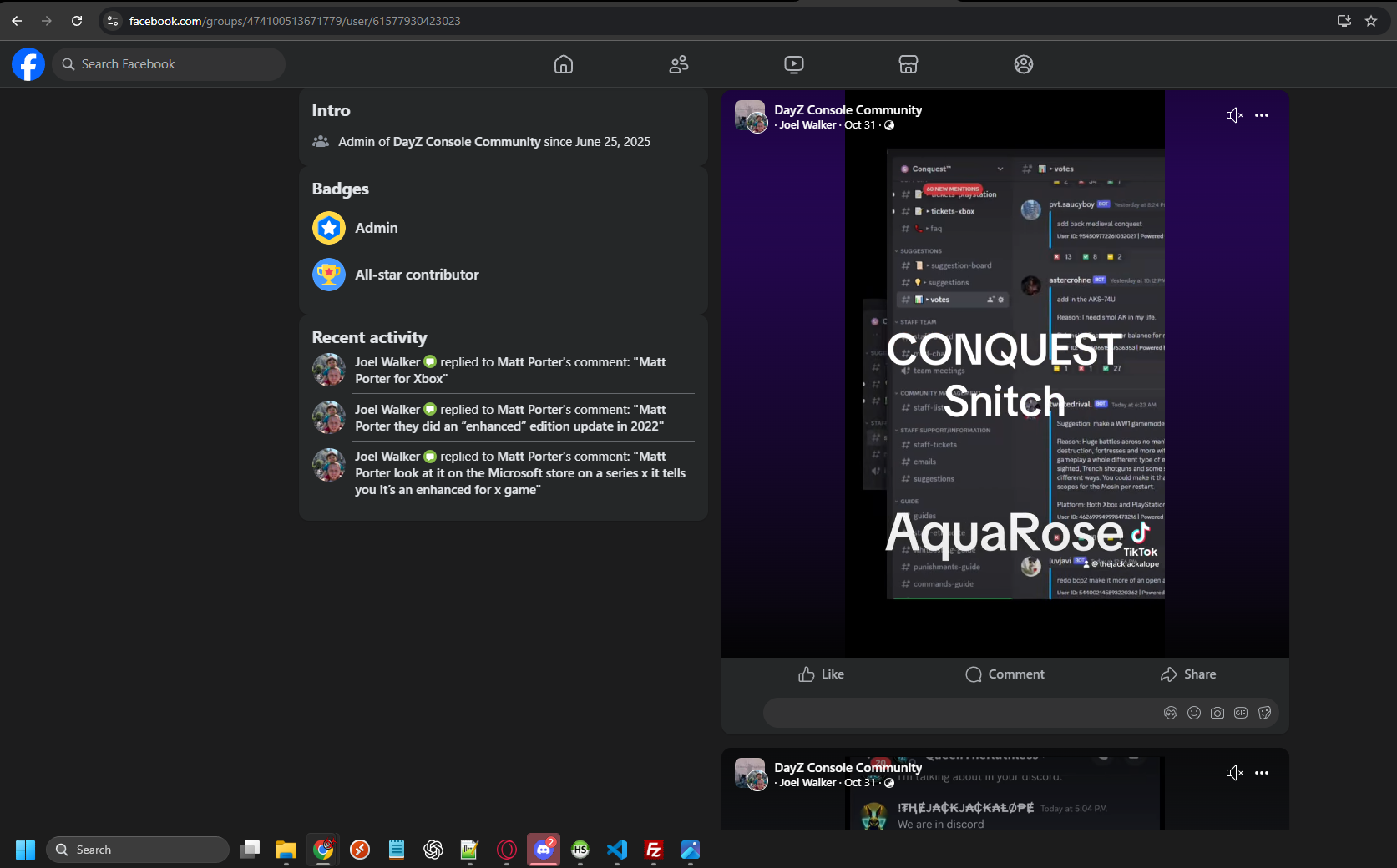Click Joel Walker avatar beside "Matt Porter for Xbox"
This screenshot has width=1397, height=868.
(x=329, y=370)
